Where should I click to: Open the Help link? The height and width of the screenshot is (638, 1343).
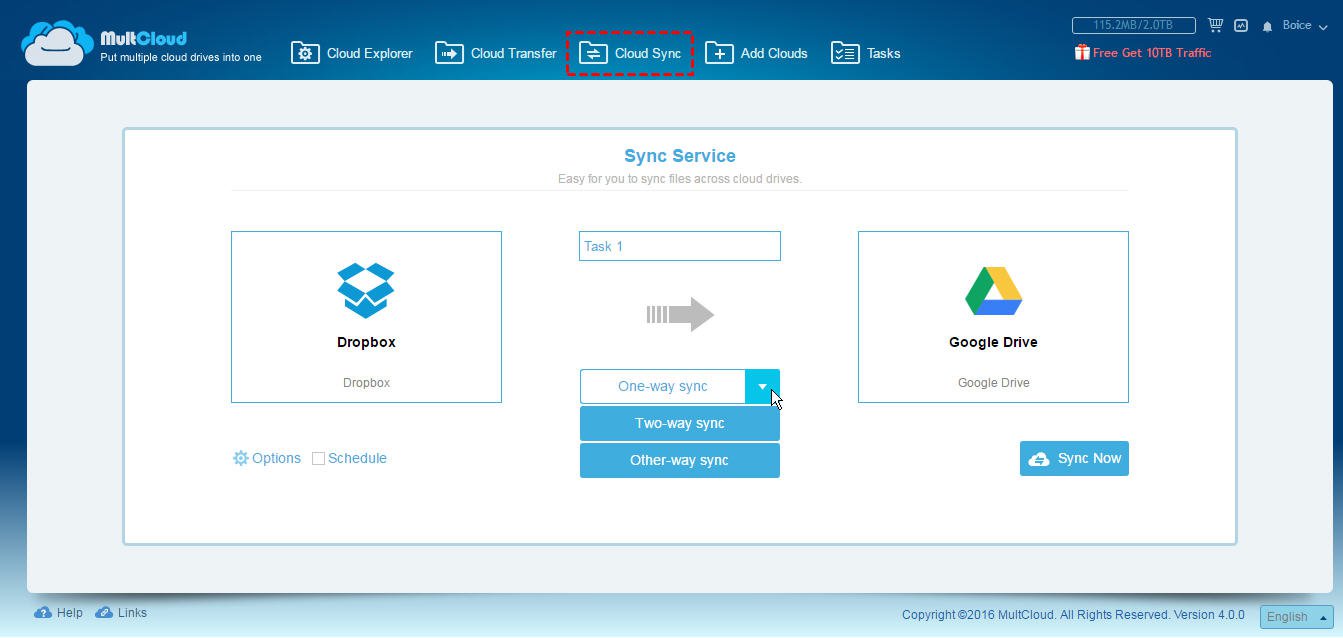click(70, 613)
